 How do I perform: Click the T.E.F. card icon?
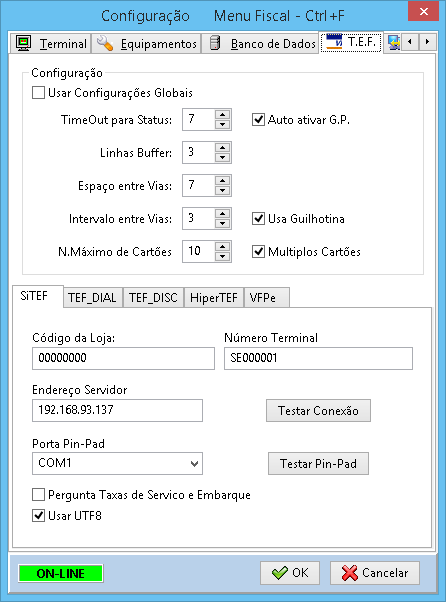click(334, 42)
